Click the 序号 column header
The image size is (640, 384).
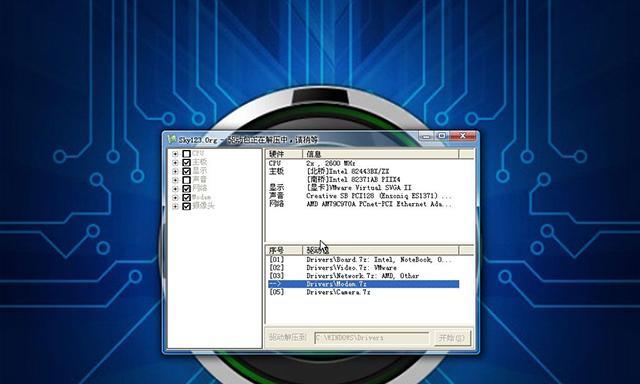click(284, 250)
